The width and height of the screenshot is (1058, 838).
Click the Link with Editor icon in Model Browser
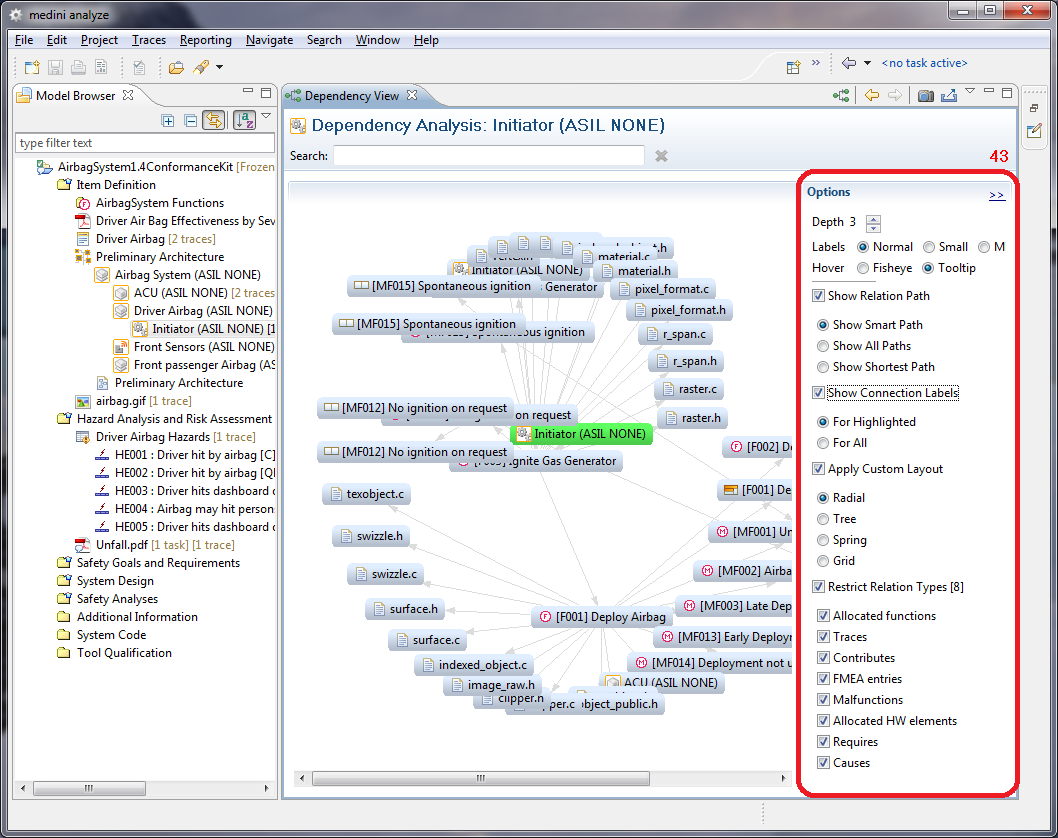tap(214, 120)
